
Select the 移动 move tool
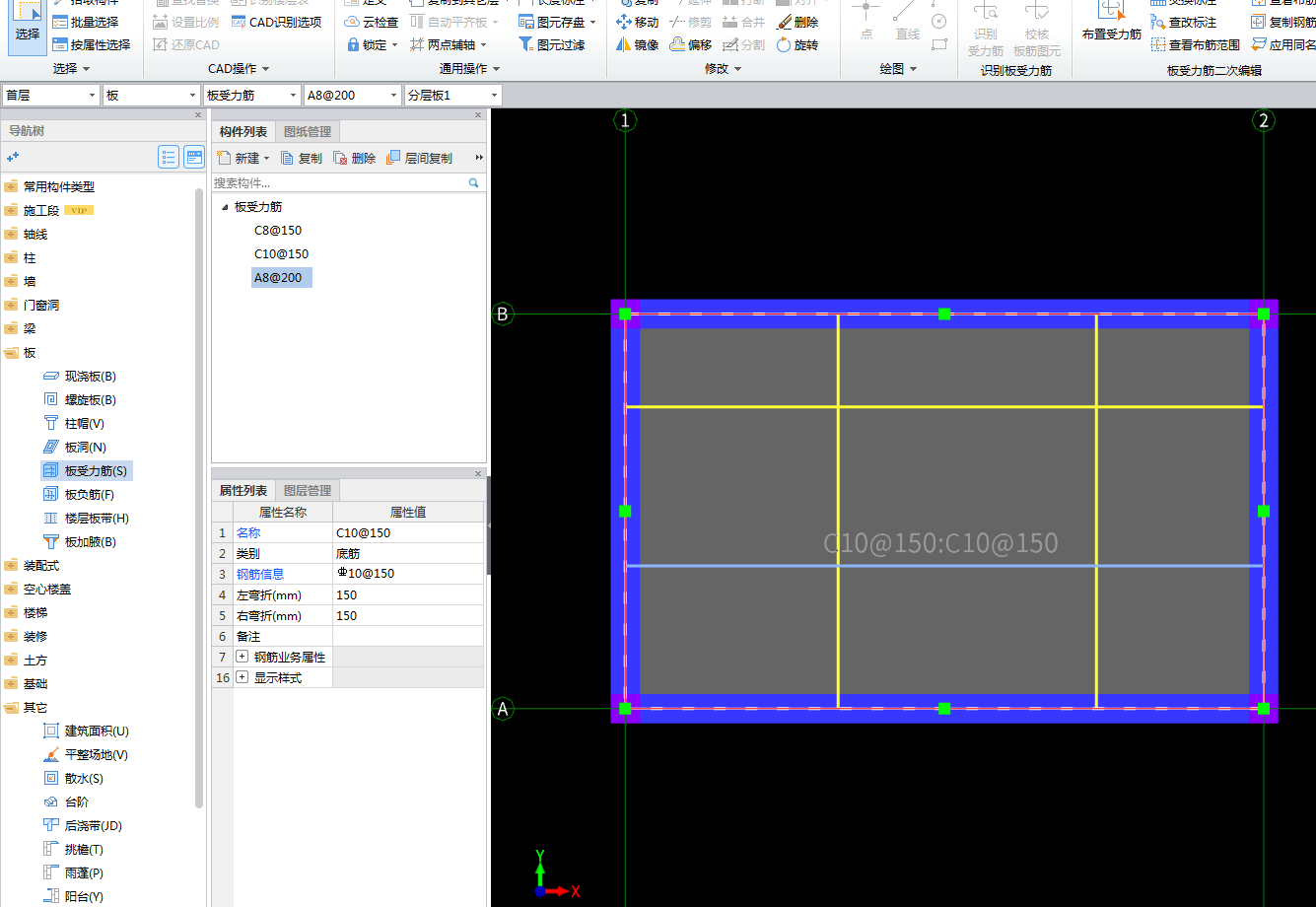(637, 22)
